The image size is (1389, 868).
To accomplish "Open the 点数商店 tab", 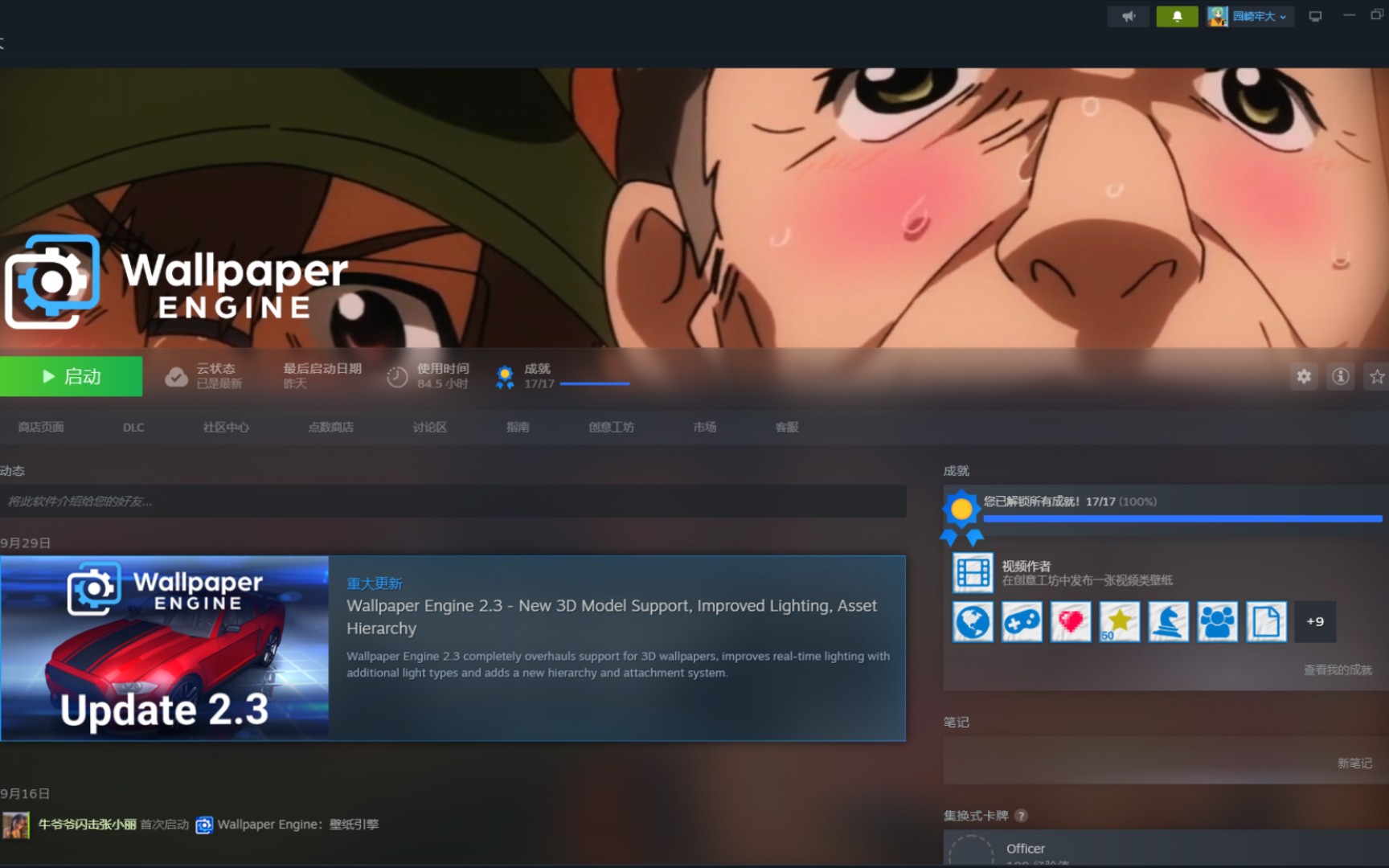I will 330,427.
